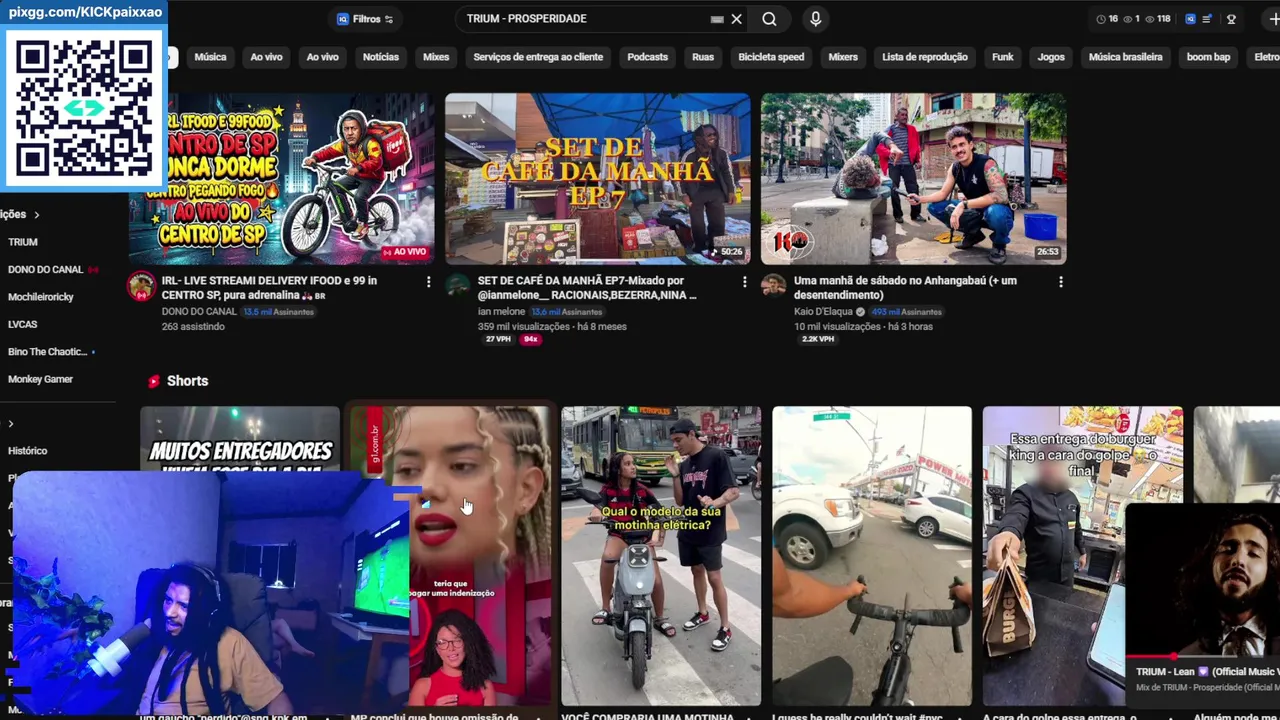Select the Funk filter chip
This screenshot has width=1280, height=720.
pos(1003,57)
